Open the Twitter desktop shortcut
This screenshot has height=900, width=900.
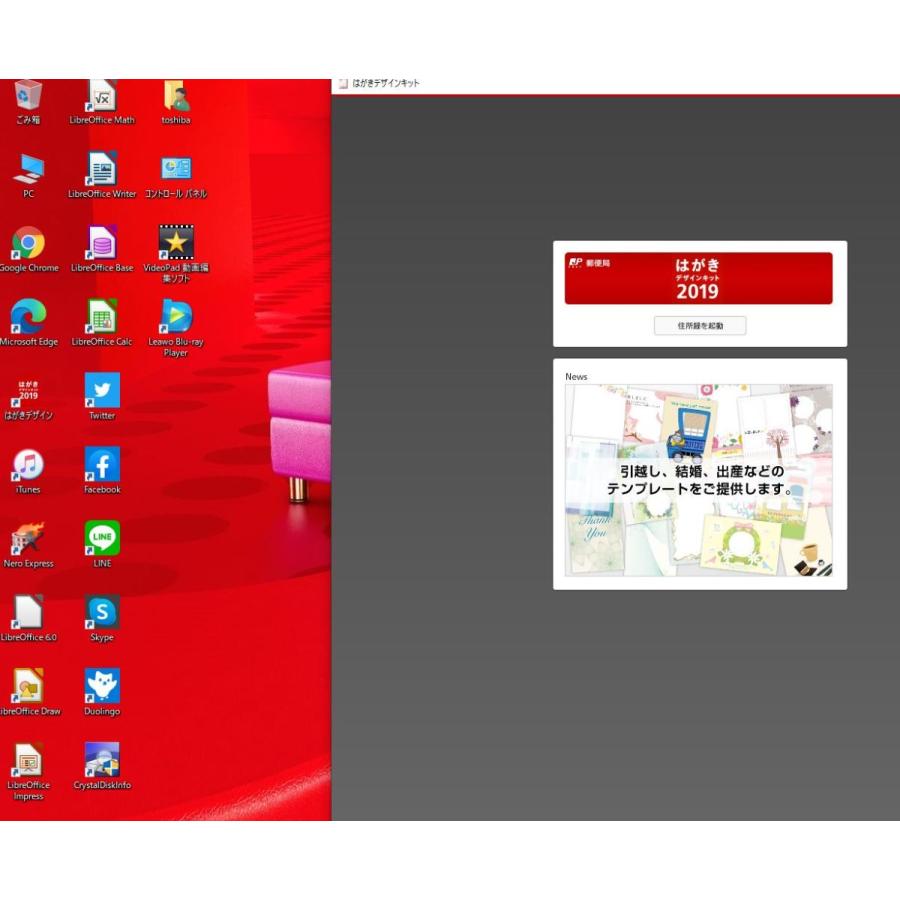pos(102,391)
